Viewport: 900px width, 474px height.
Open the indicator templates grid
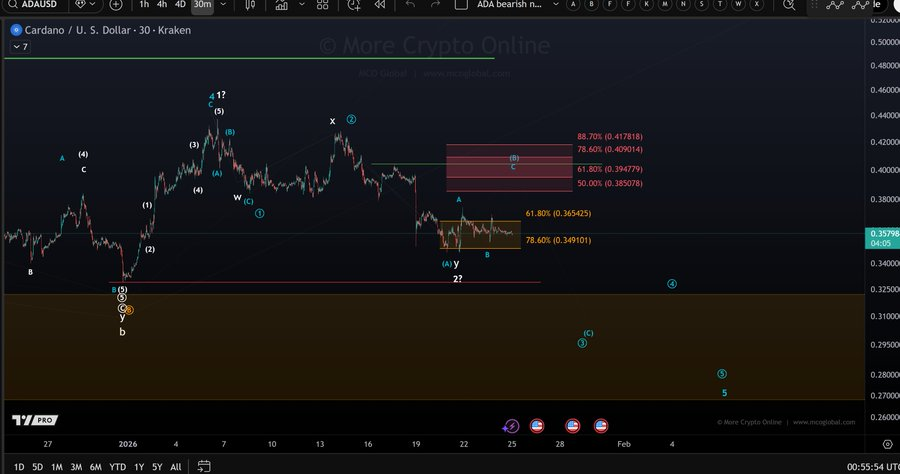pos(320,5)
